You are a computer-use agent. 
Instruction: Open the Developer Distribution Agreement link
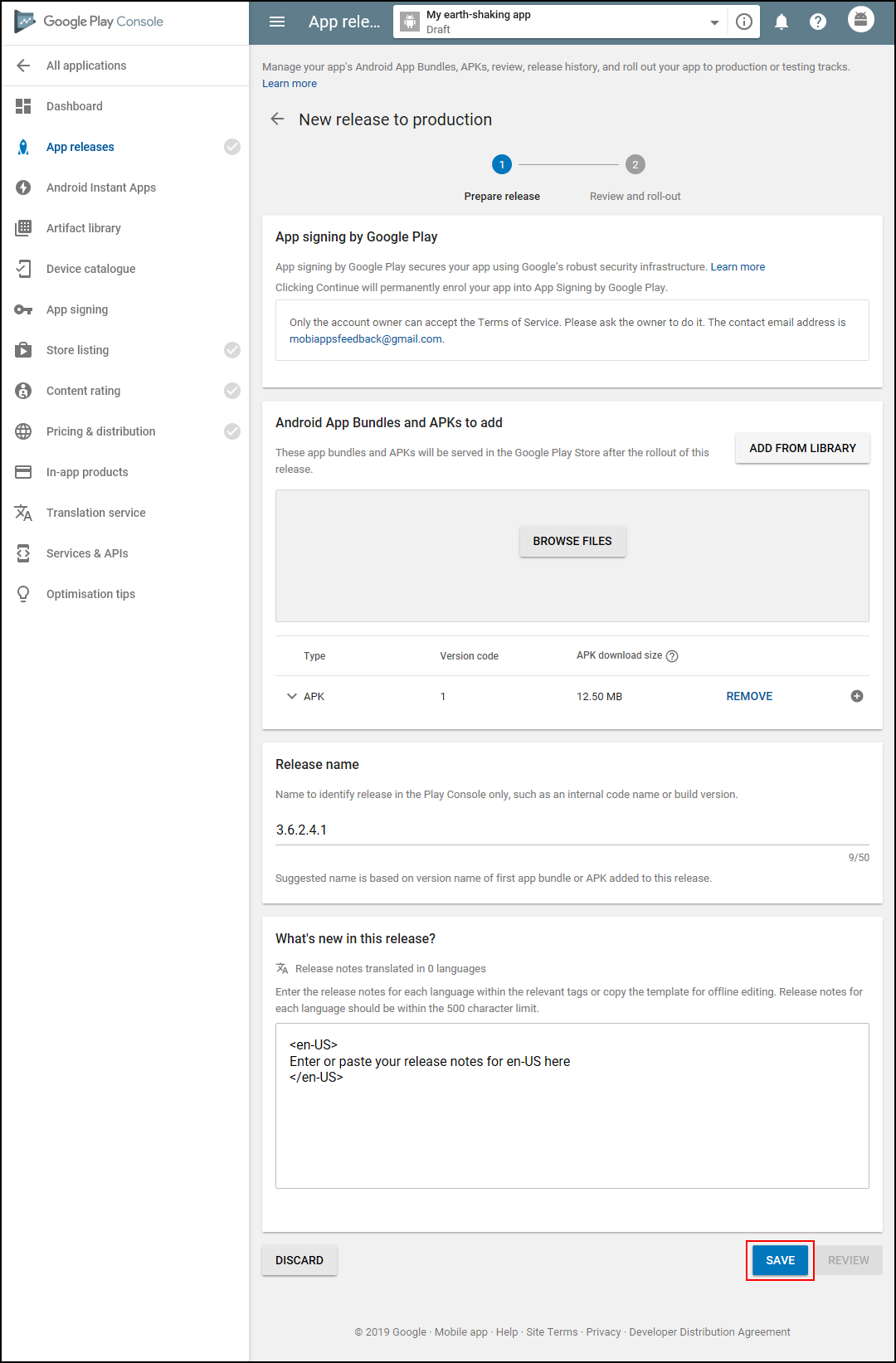[709, 1332]
